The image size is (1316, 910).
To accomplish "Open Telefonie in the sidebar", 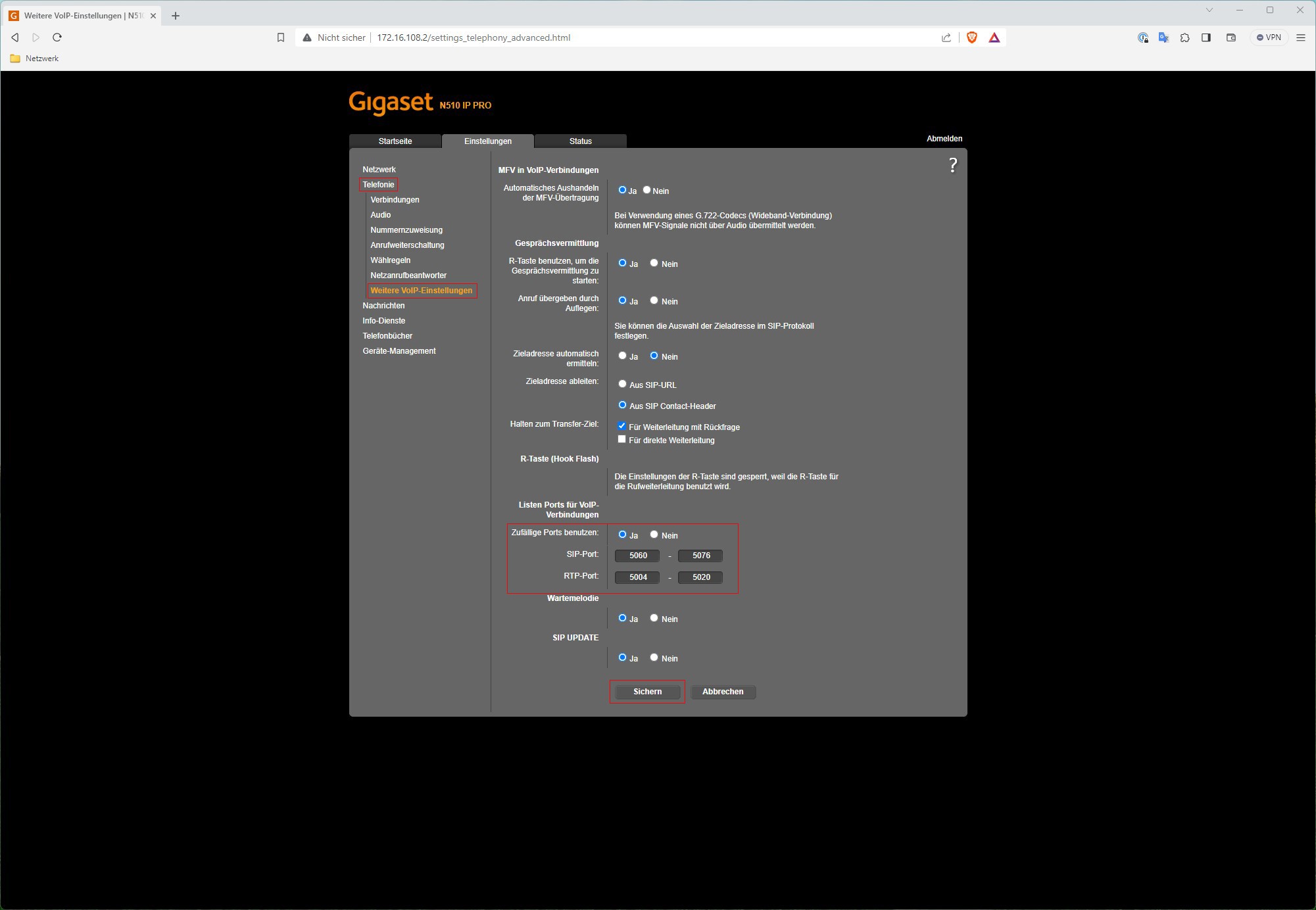I will pos(378,185).
